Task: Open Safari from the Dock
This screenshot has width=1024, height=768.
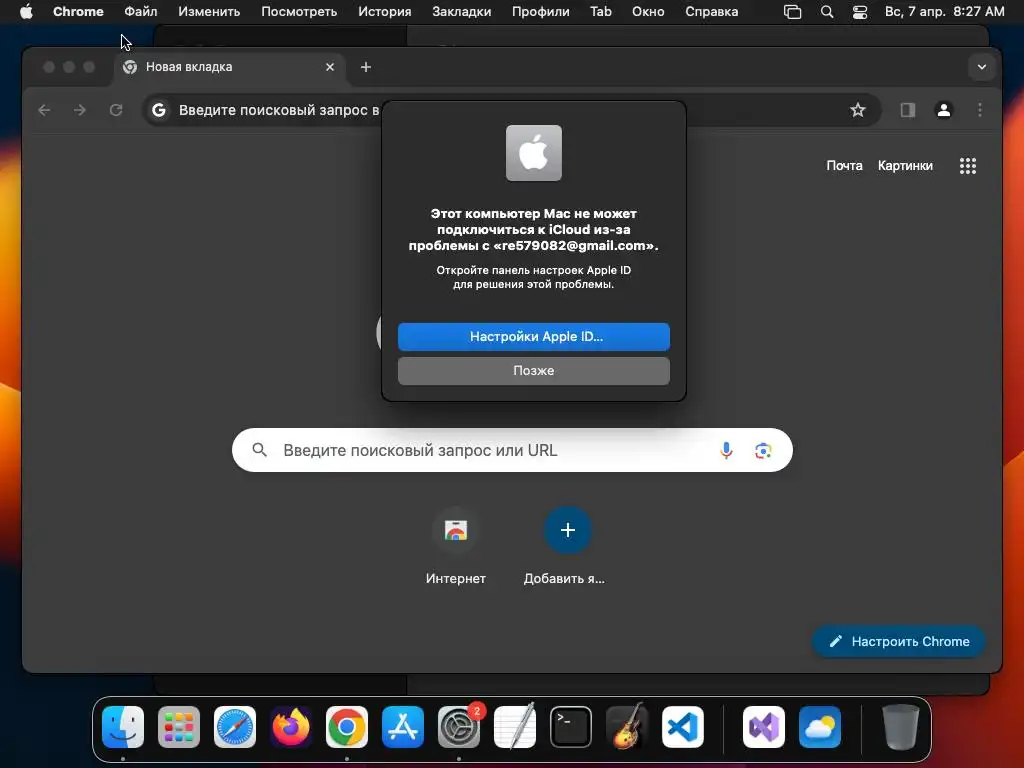Action: coord(235,727)
